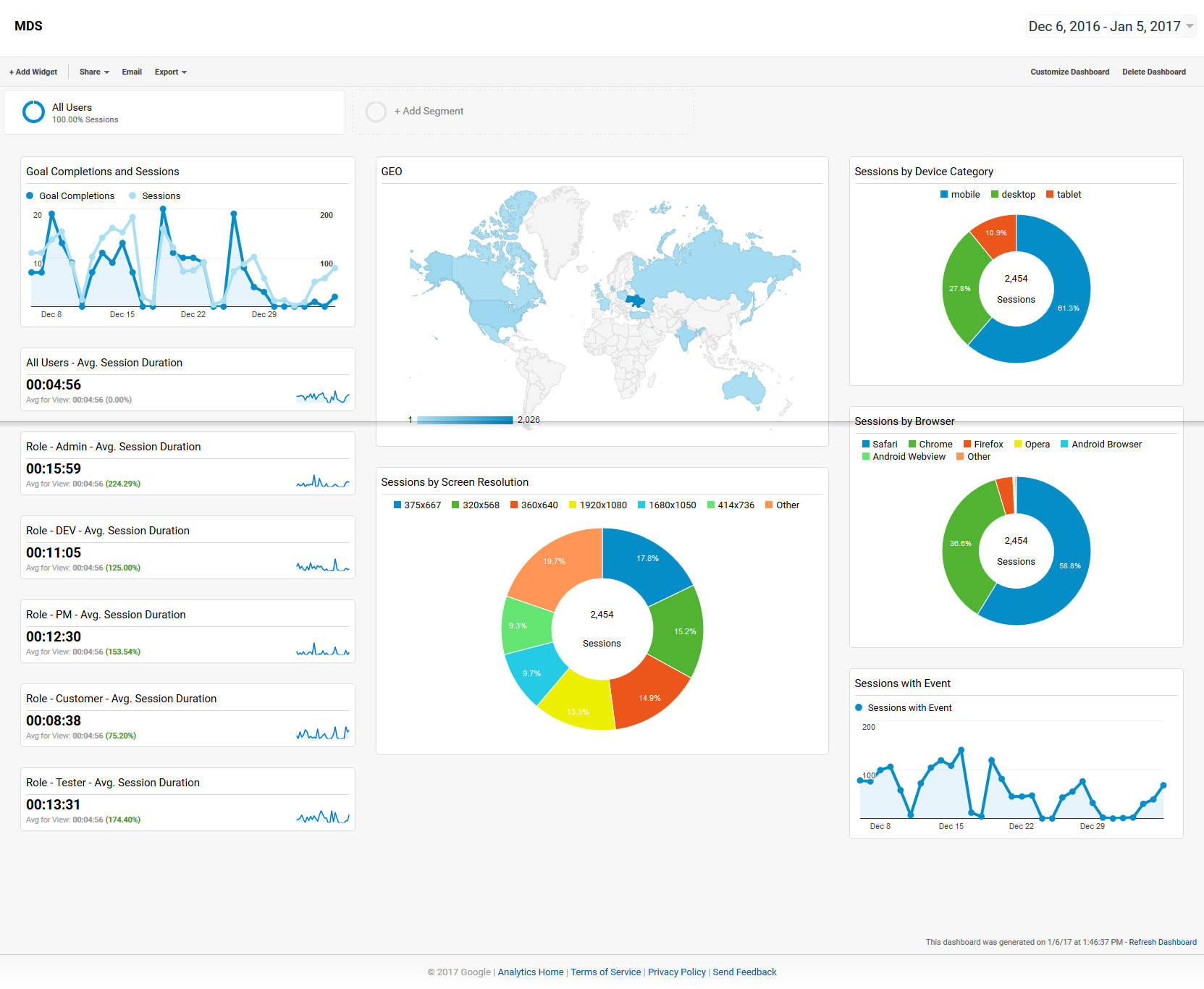Click the 19.7% Other resolution slice

pyautogui.click(x=556, y=563)
